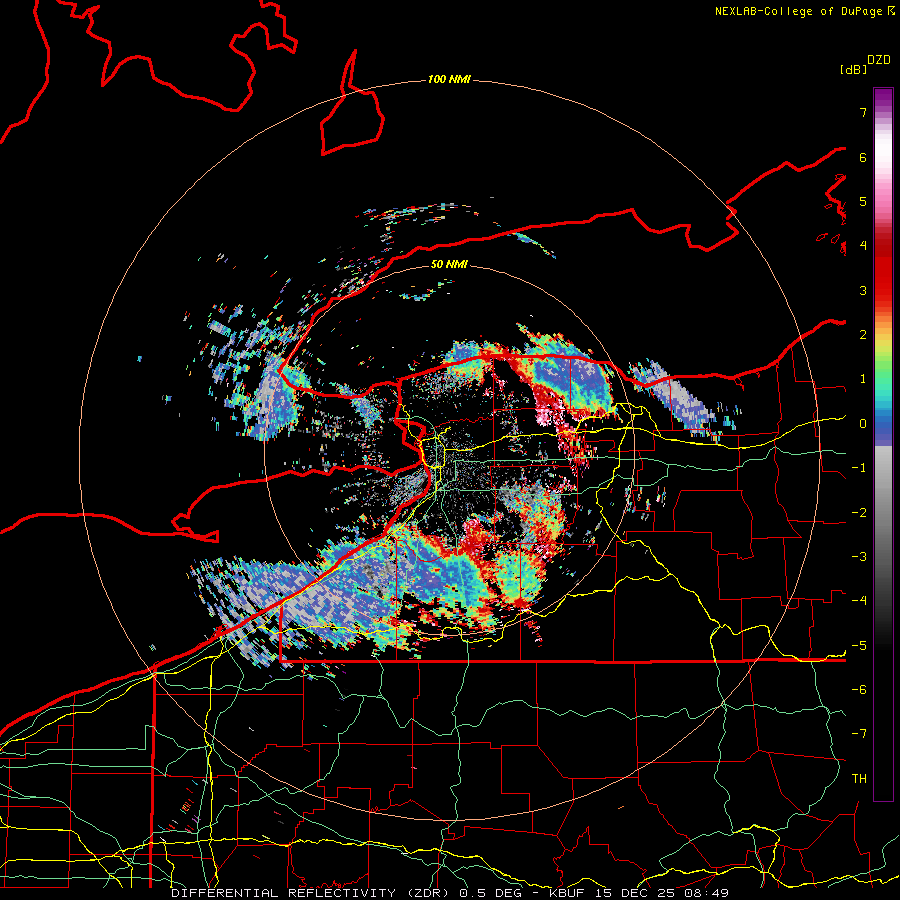The height and width of the screenshot is (900, 900).
Task: Click the 2 value on the color scale
Action: coord(863,335)
